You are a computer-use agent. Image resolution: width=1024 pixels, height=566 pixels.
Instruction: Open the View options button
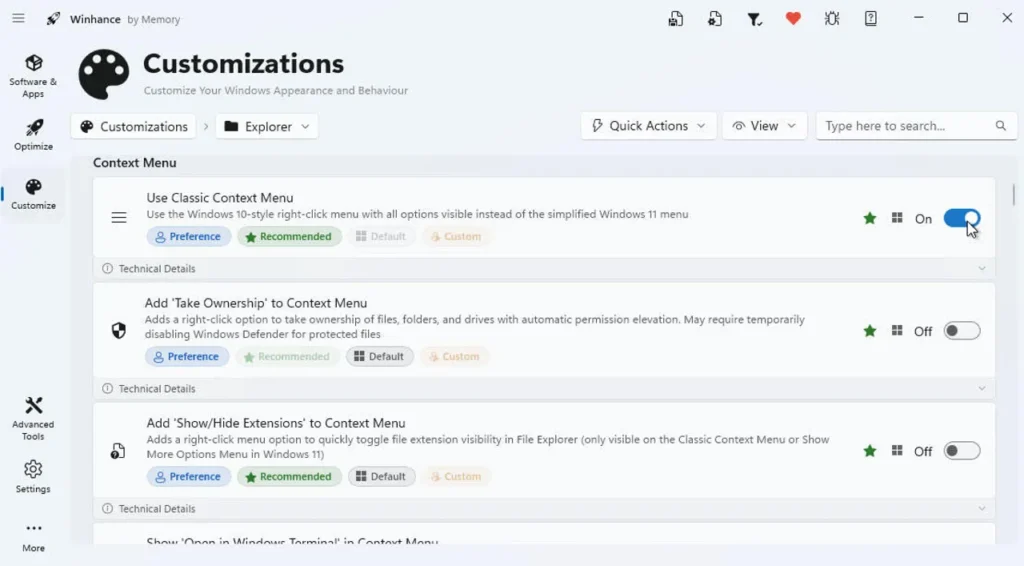764,126
